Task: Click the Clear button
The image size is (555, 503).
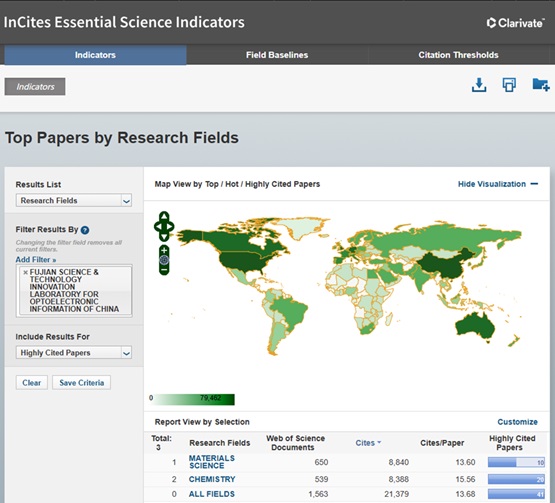Action: click(32, 383)
